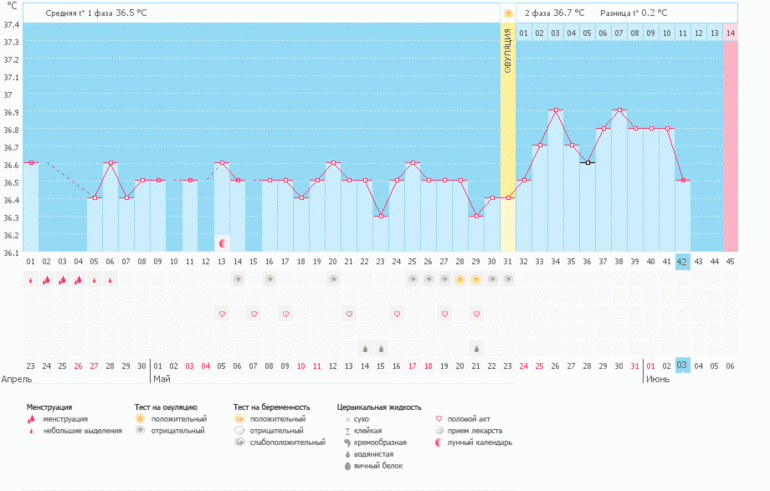Click the lowest temperature point on day 23

click(381, 216)
